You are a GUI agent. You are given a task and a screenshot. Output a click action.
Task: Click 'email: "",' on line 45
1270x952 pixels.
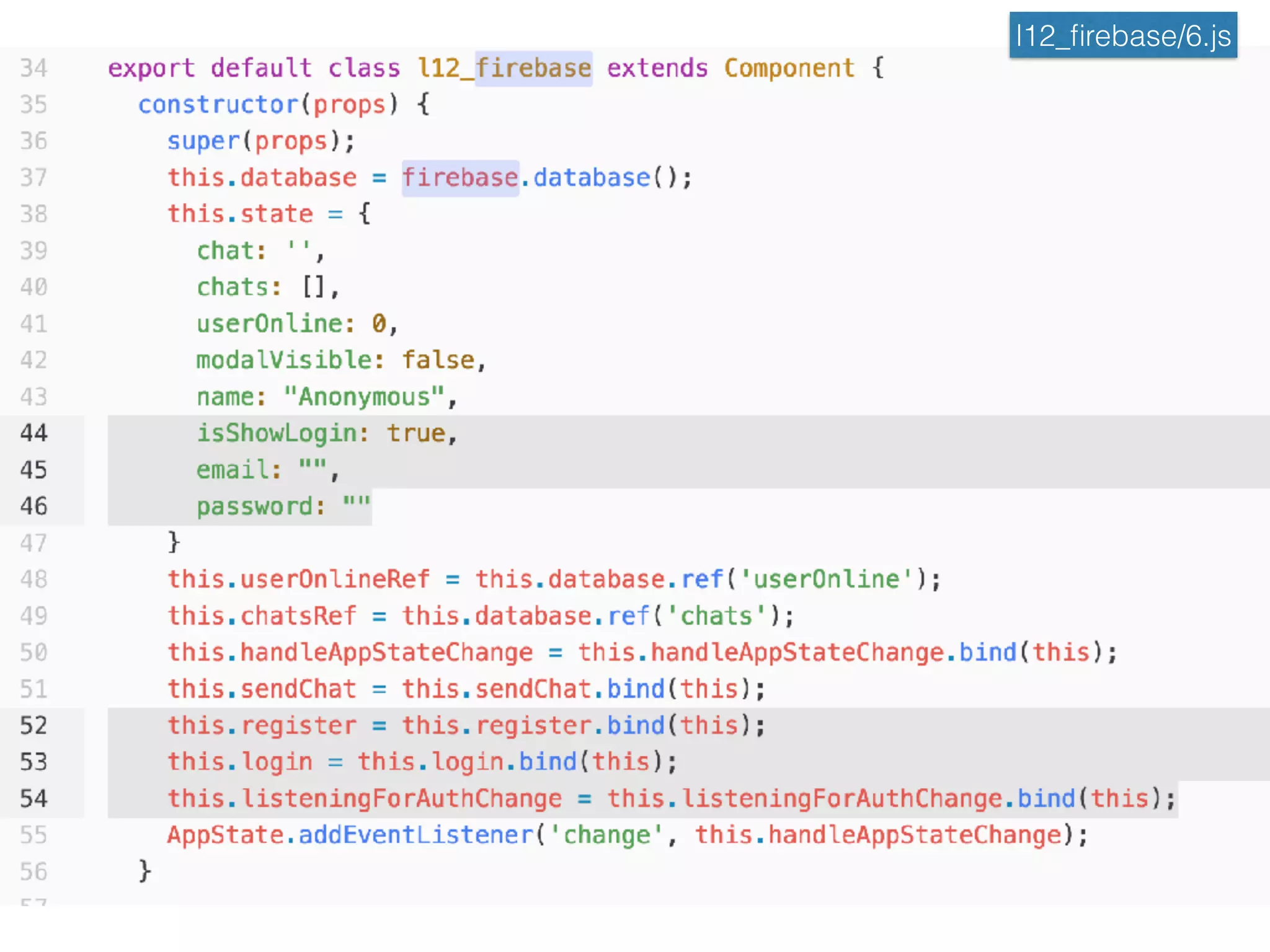click(268, 470)
